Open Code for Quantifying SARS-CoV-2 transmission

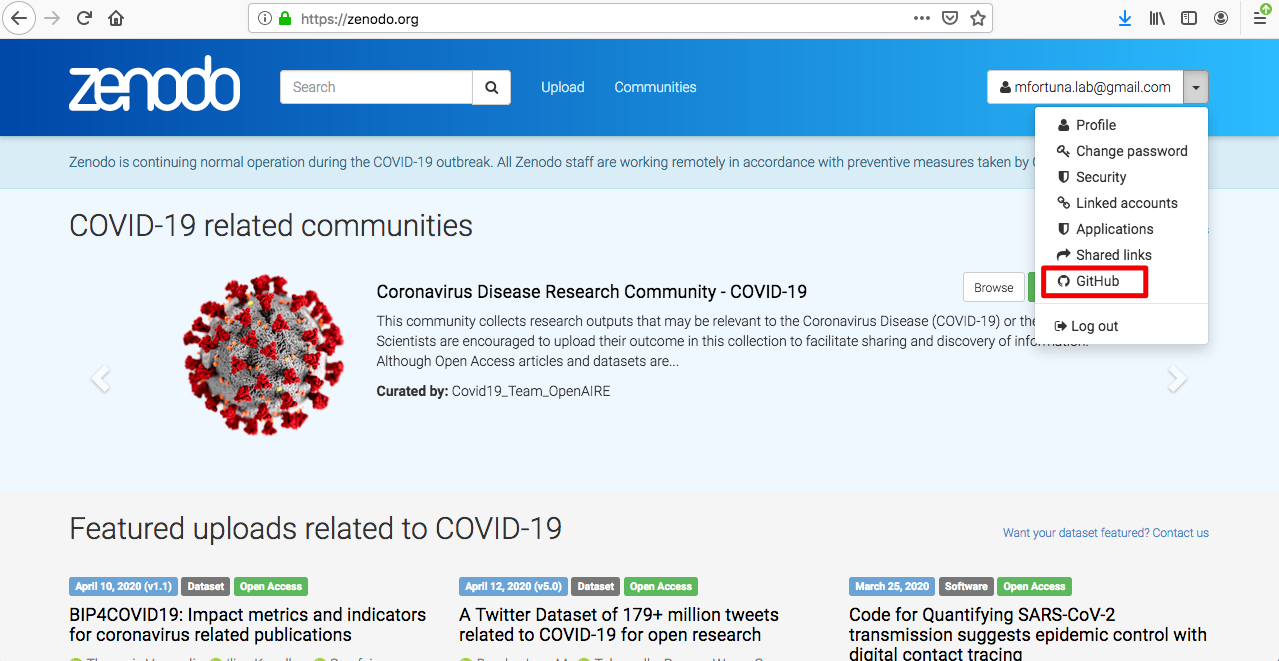click(1028, 634)
